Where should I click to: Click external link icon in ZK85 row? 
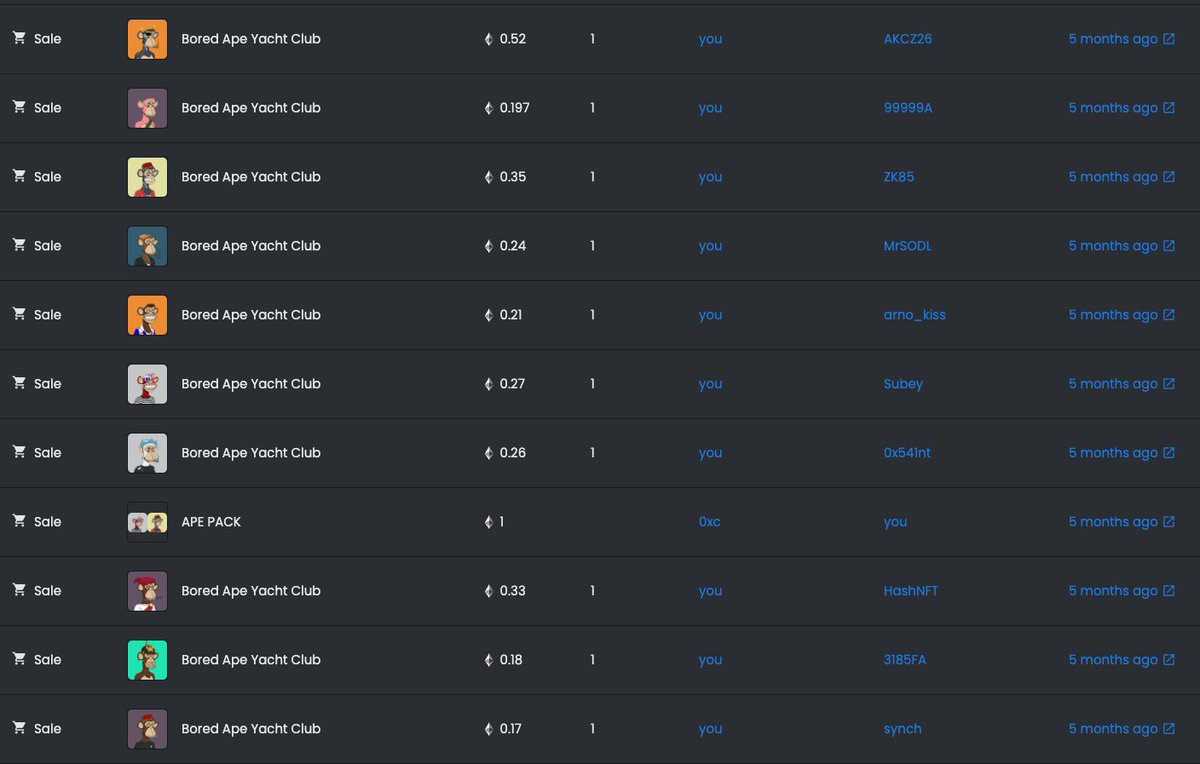[x=1169, y=177]
